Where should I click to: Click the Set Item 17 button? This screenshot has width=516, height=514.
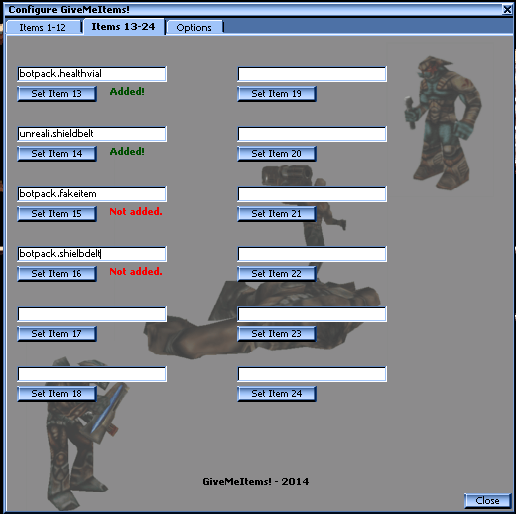[x=57, y=334]
